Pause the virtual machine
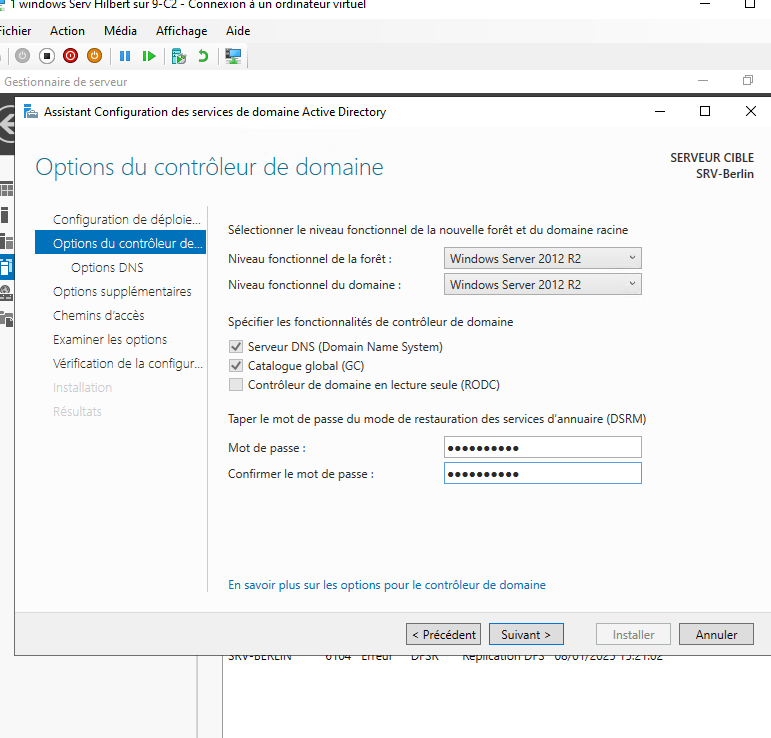This screenshot has width=771, height=738. point(125,56)
